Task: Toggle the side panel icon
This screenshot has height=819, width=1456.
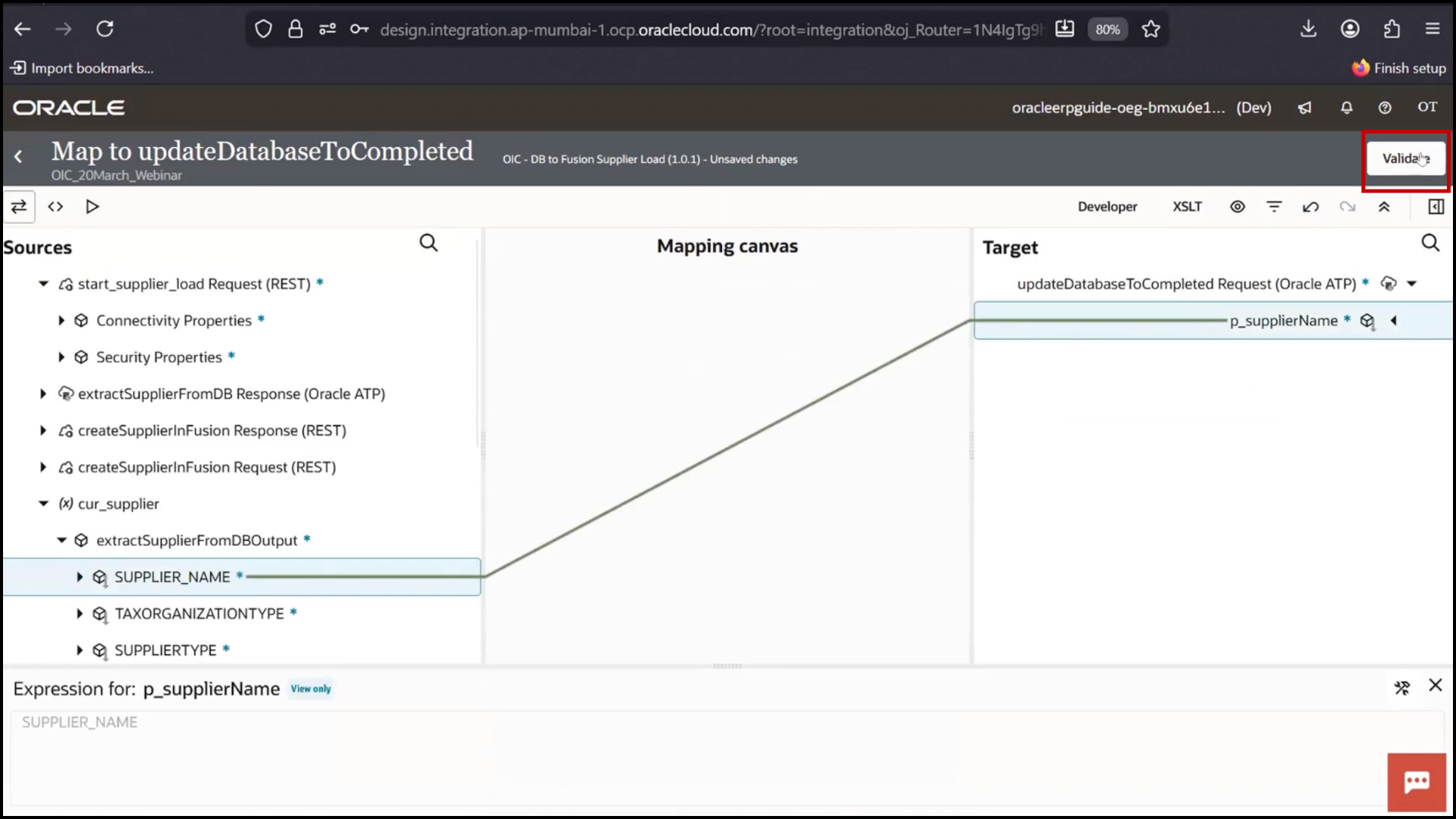Action: point(1436,206)
